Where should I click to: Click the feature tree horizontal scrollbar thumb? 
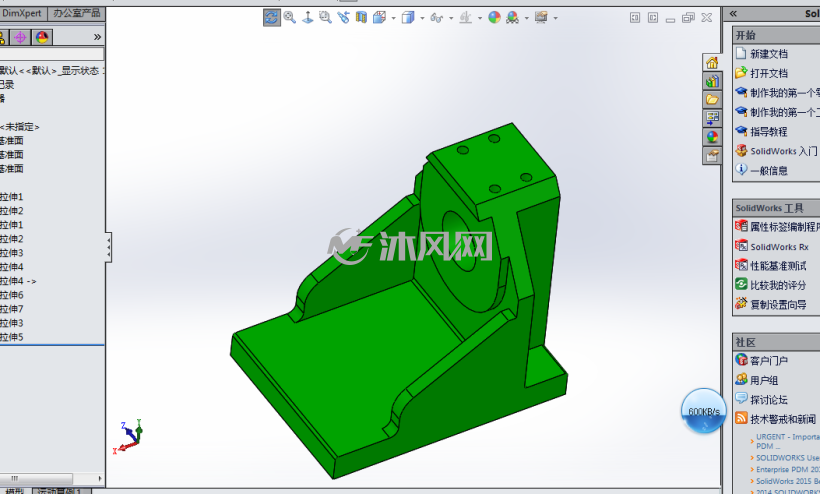(x=36, y=479)
